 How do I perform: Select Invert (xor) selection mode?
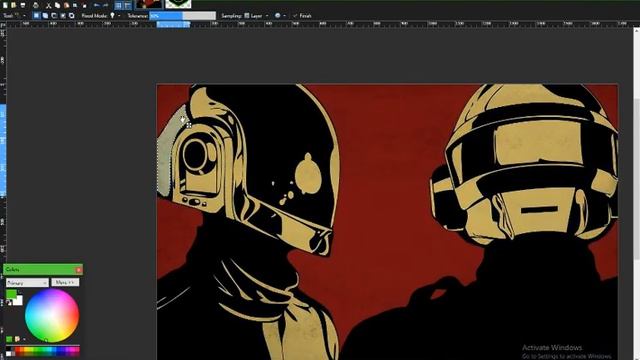point(72,16)
